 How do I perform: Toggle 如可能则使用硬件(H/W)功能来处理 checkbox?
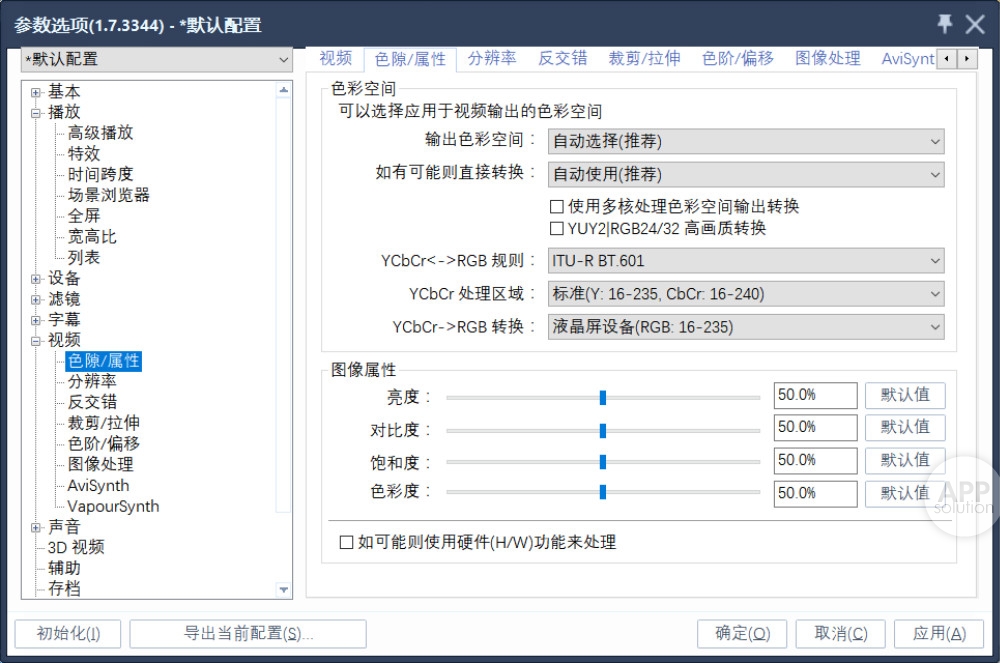pyautogui.click(x=347, y=543)
